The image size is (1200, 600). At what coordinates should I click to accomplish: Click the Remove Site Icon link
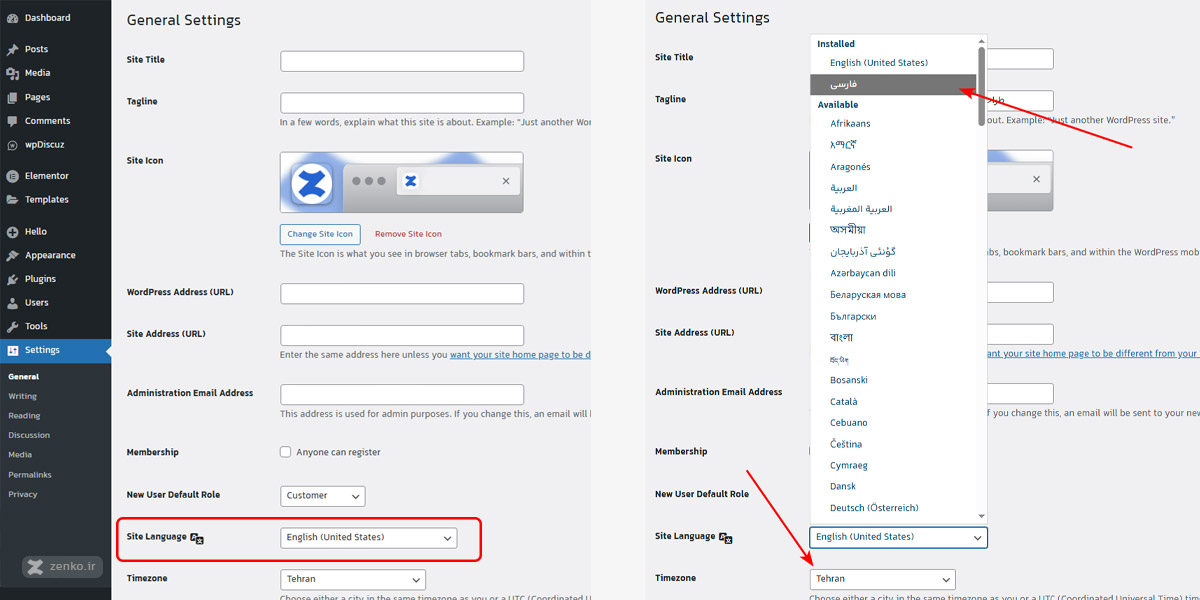tap(408, 234)
